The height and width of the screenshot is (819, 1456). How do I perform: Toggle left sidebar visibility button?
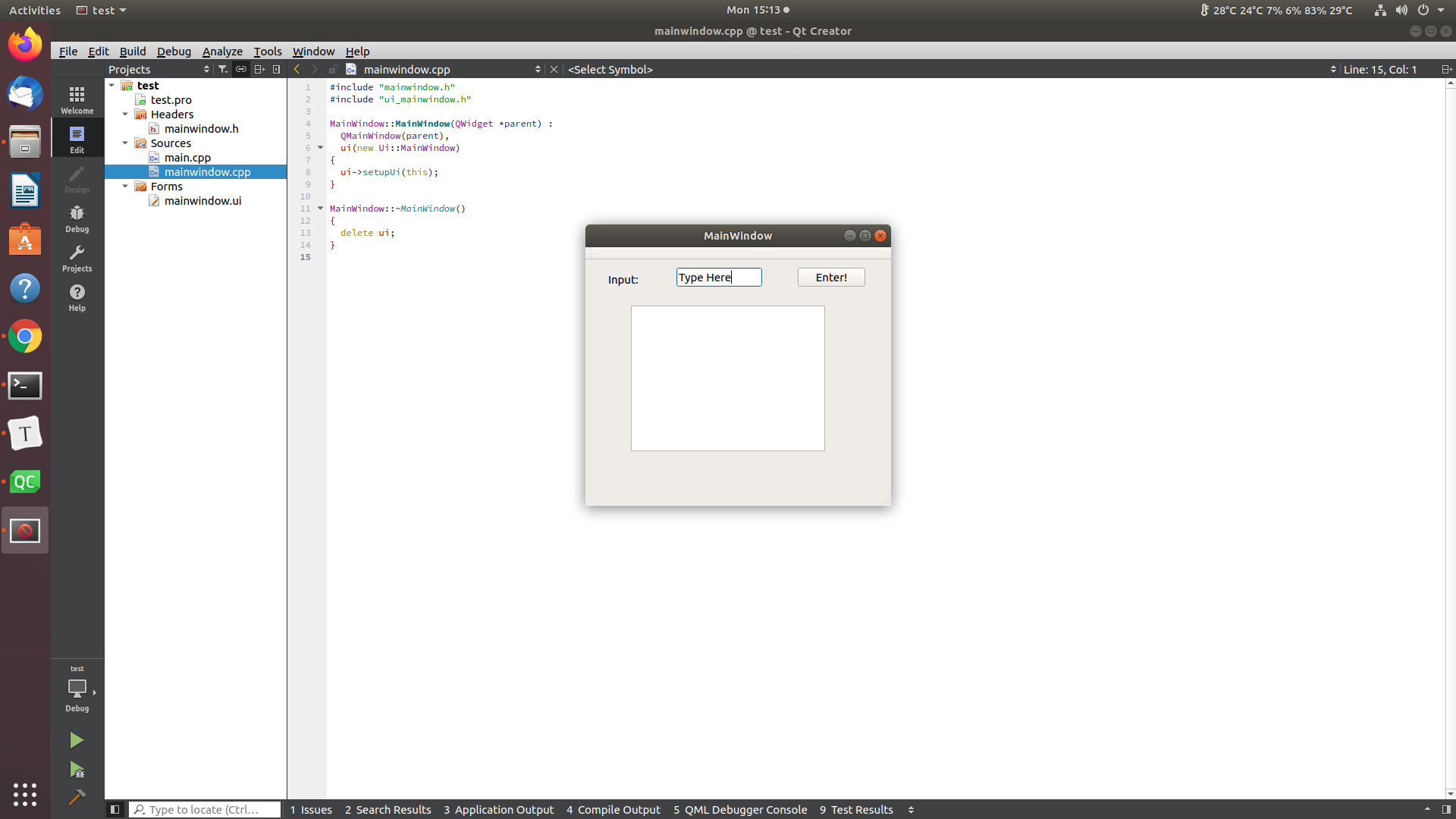tap(115, 809)
